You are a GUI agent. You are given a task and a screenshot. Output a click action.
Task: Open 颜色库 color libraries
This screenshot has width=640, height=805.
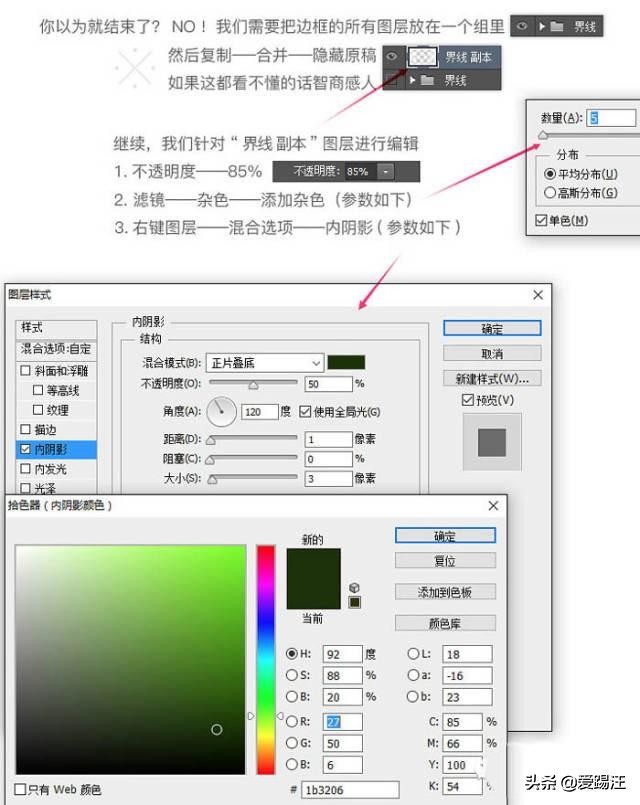pos(445,623)
